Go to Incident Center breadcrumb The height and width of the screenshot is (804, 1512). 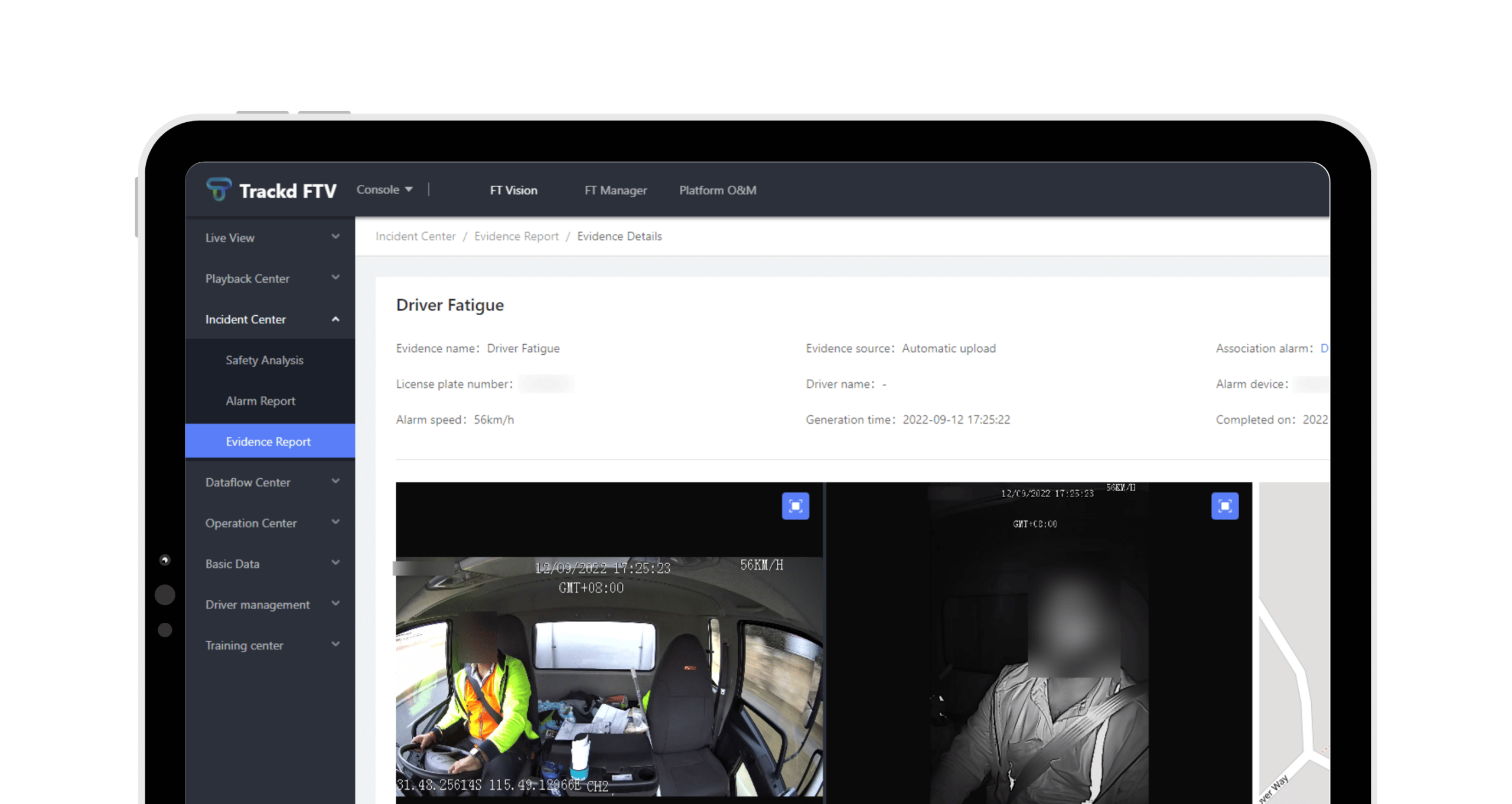(415, 236)
